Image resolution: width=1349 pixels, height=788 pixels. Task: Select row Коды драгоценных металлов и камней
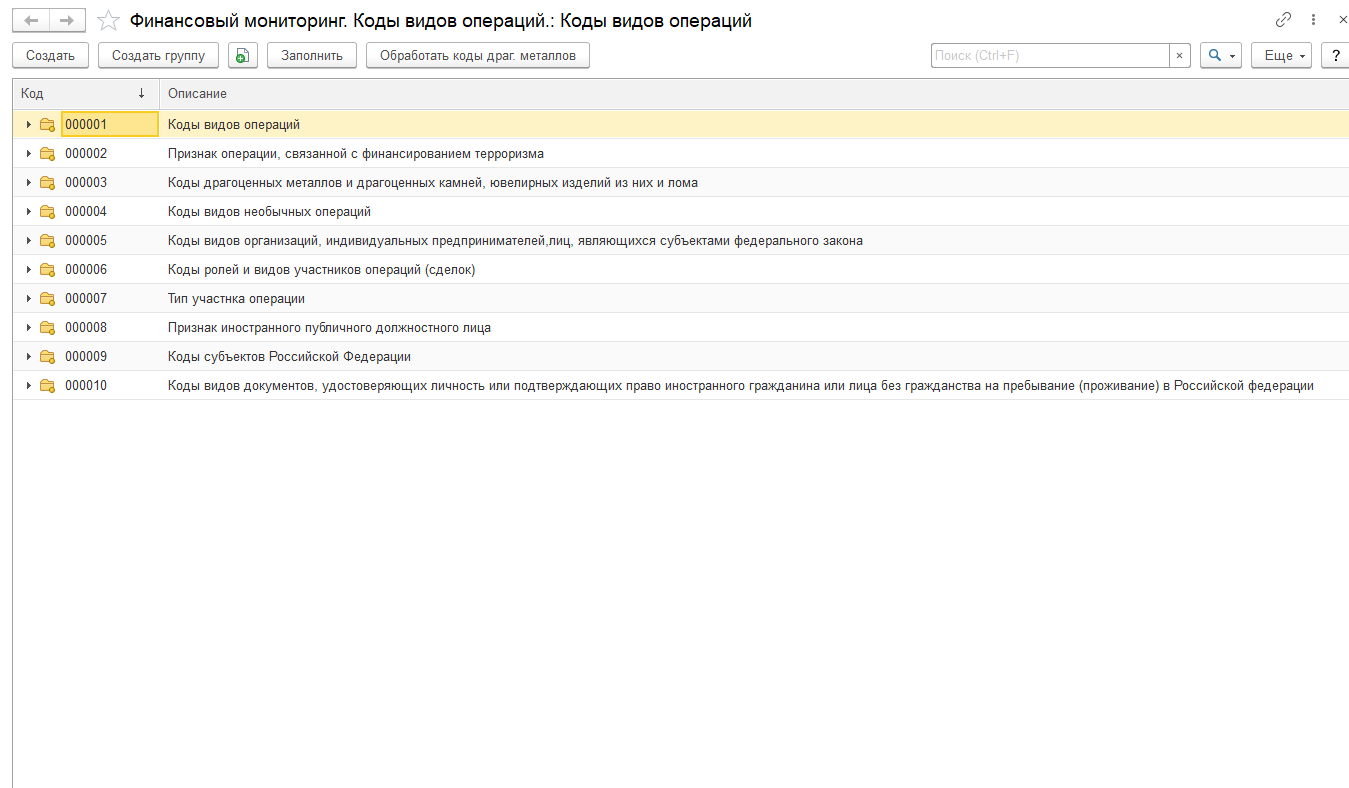click(x=680, y=183)
